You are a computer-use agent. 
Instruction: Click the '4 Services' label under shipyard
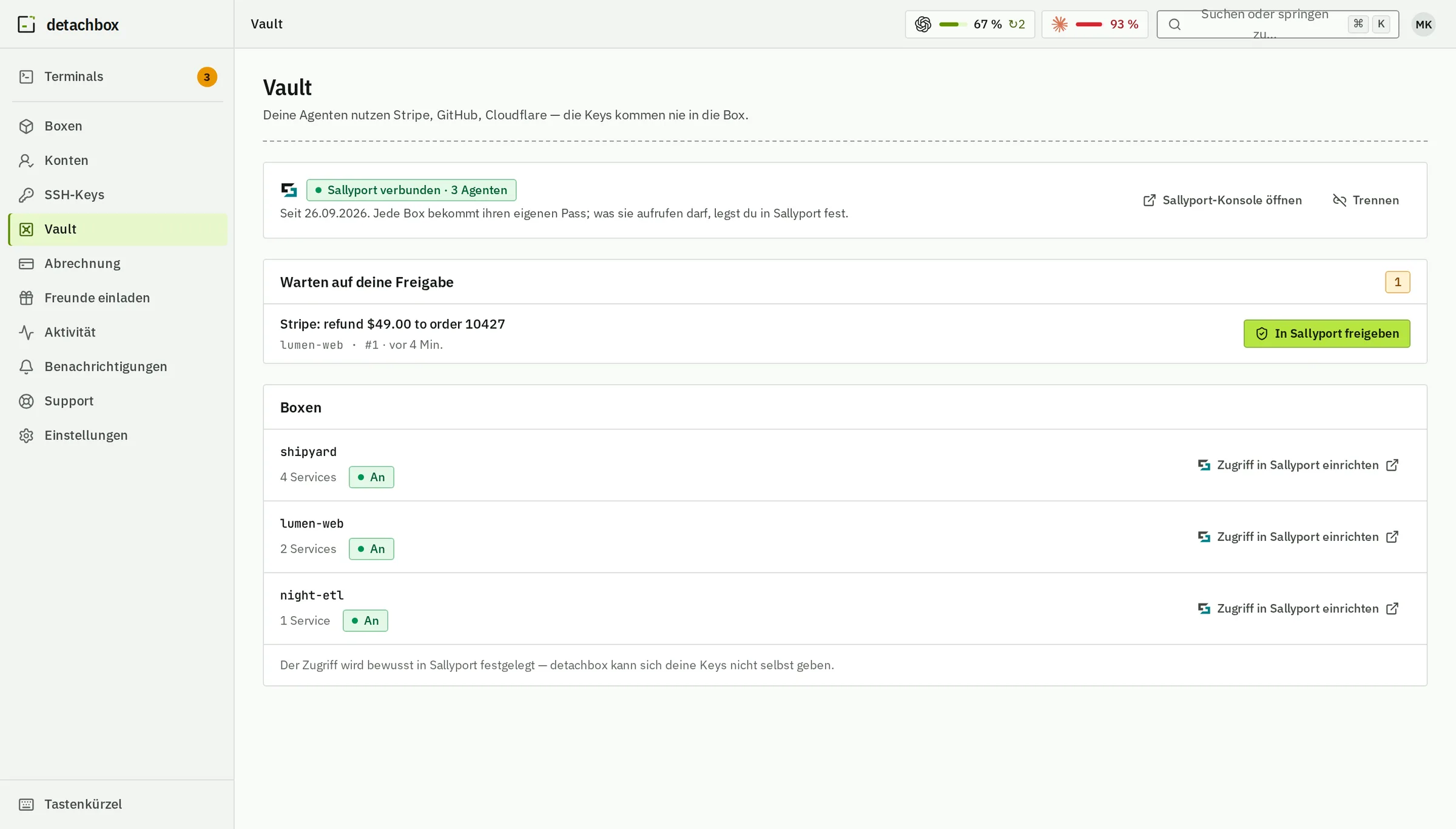tap(308, 477)
